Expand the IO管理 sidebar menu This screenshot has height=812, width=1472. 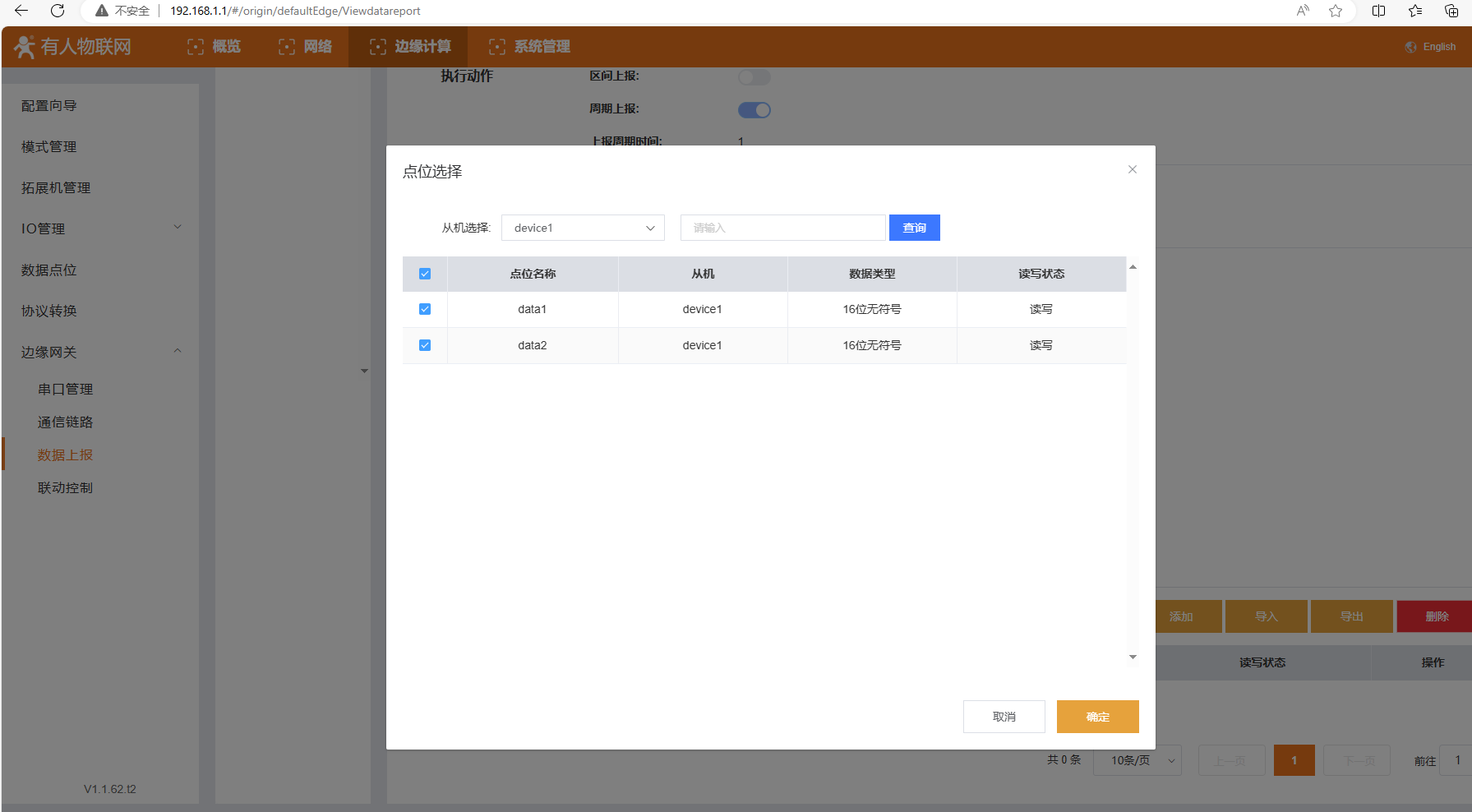[x=100, y=228]
